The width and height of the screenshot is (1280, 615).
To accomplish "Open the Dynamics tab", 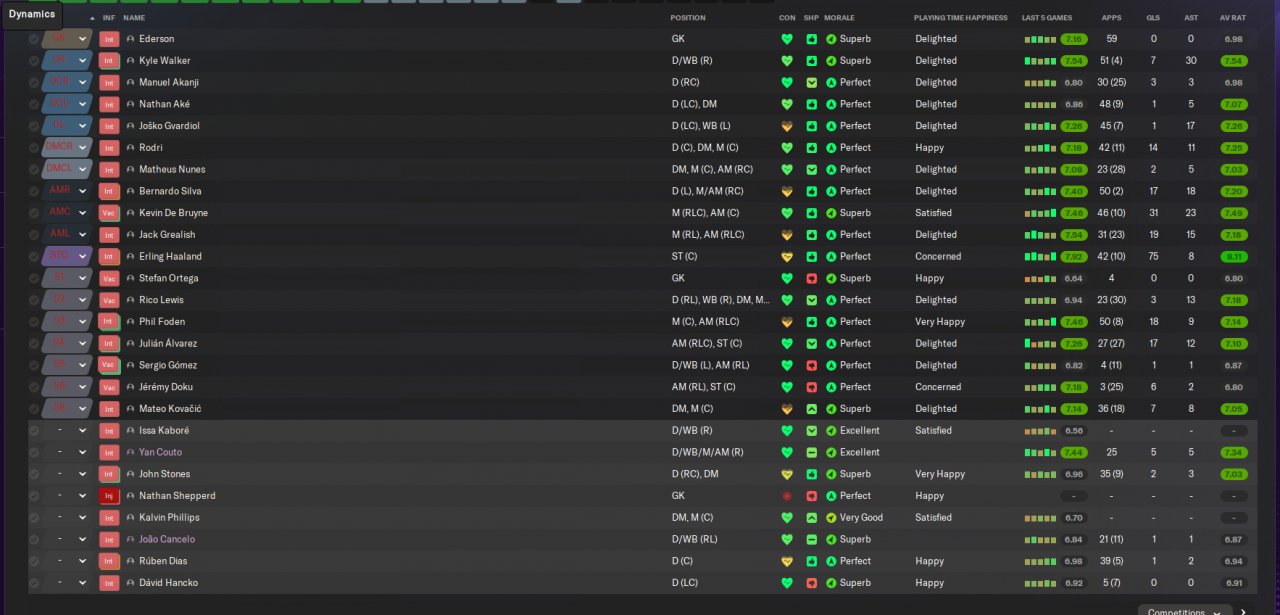I will tap(33, 14).
